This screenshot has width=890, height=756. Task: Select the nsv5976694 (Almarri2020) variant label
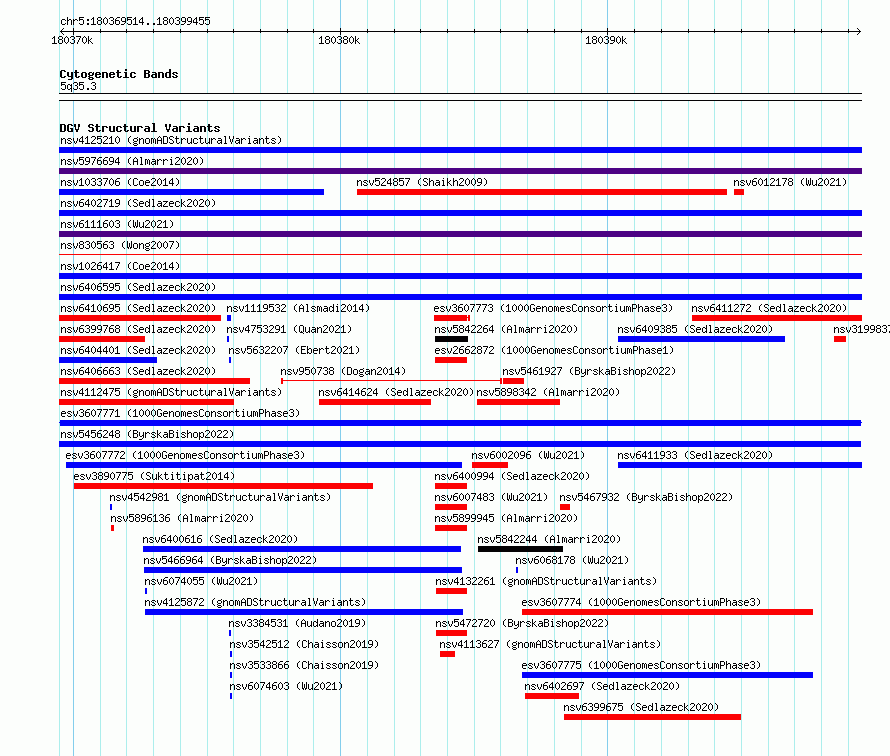pos(132,161)
